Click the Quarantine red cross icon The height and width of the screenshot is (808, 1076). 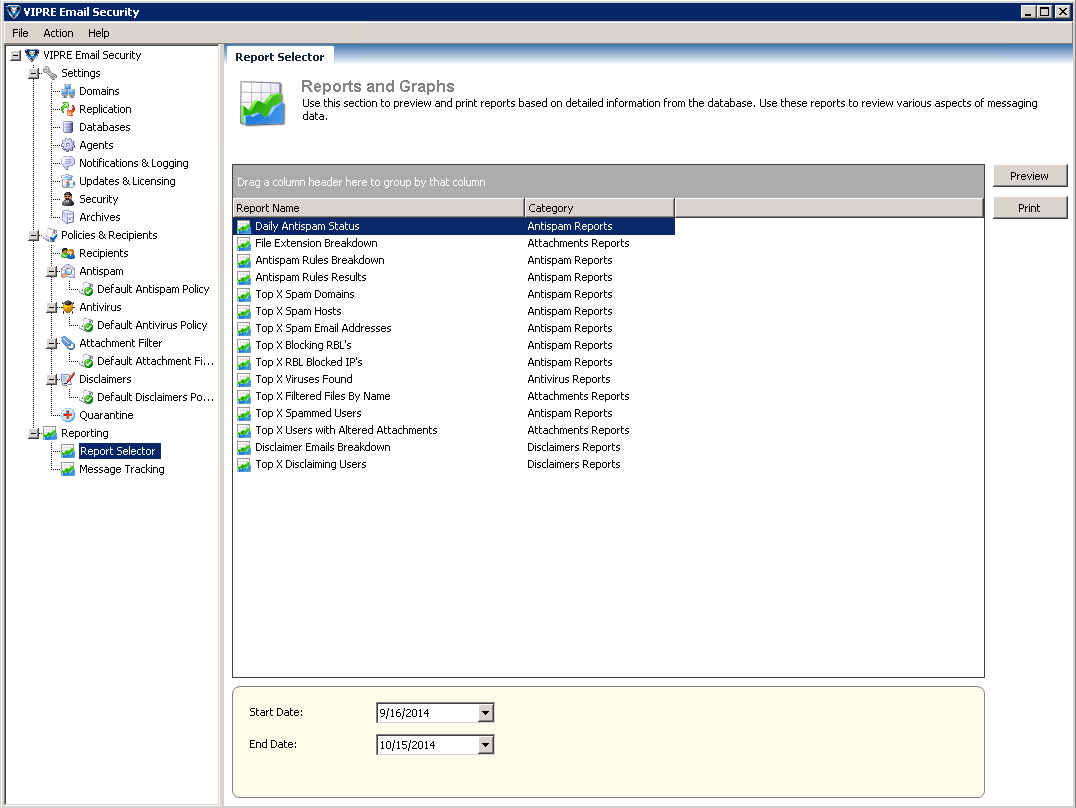(x=68, y=415)
